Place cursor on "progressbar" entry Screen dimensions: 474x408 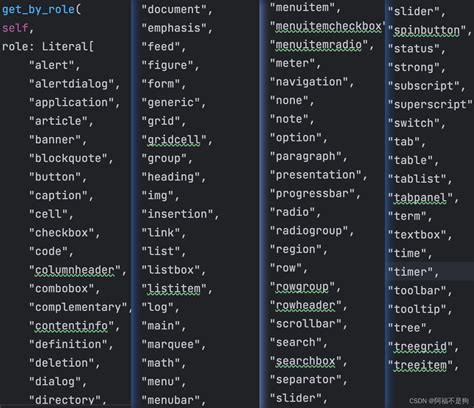(312, 193)
